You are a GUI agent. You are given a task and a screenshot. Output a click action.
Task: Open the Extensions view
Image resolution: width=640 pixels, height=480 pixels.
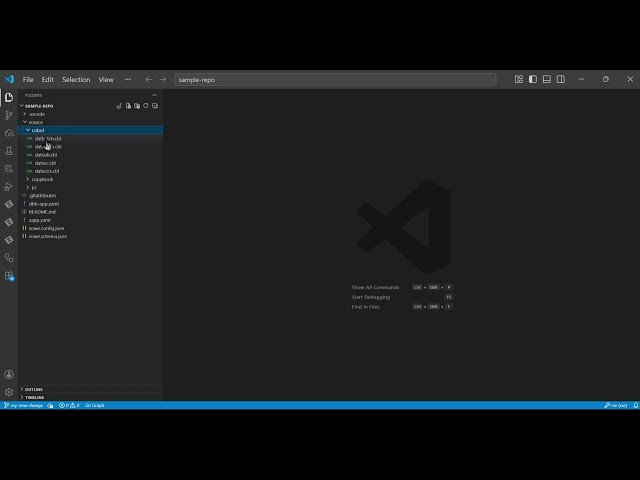tap(9, 276)
